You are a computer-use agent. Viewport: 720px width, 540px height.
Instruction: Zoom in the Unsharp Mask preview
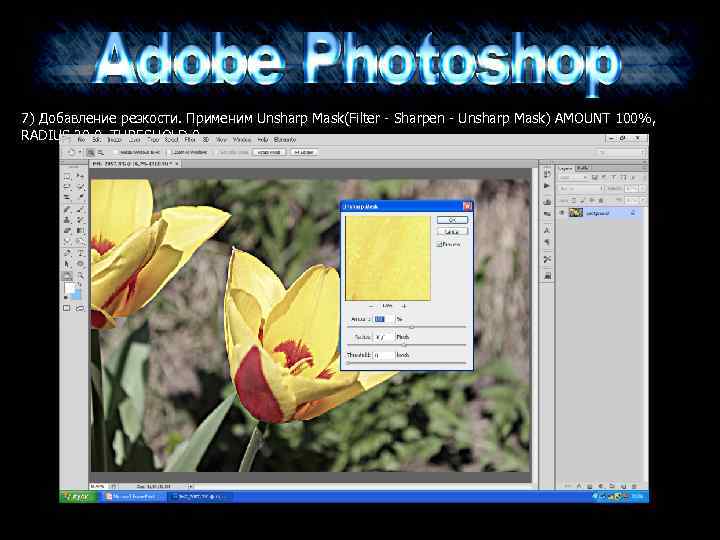click(404, 306)
